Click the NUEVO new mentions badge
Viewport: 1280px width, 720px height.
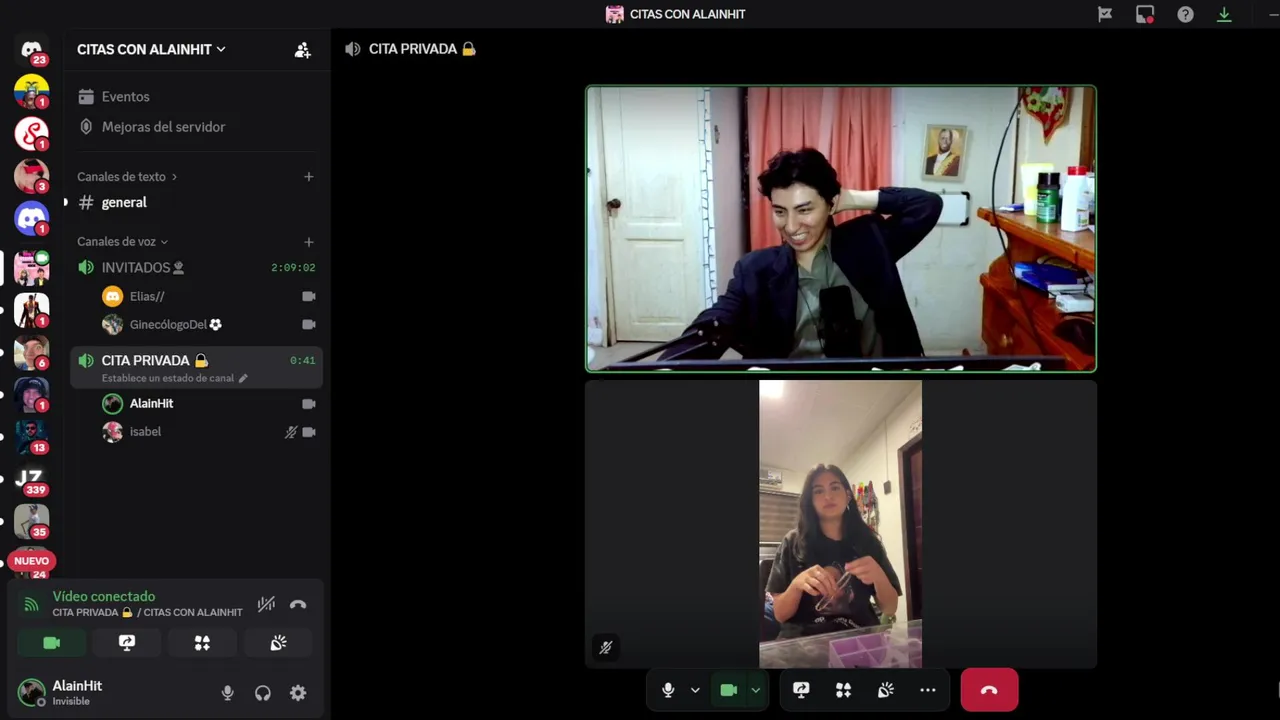tap(31, 561)
